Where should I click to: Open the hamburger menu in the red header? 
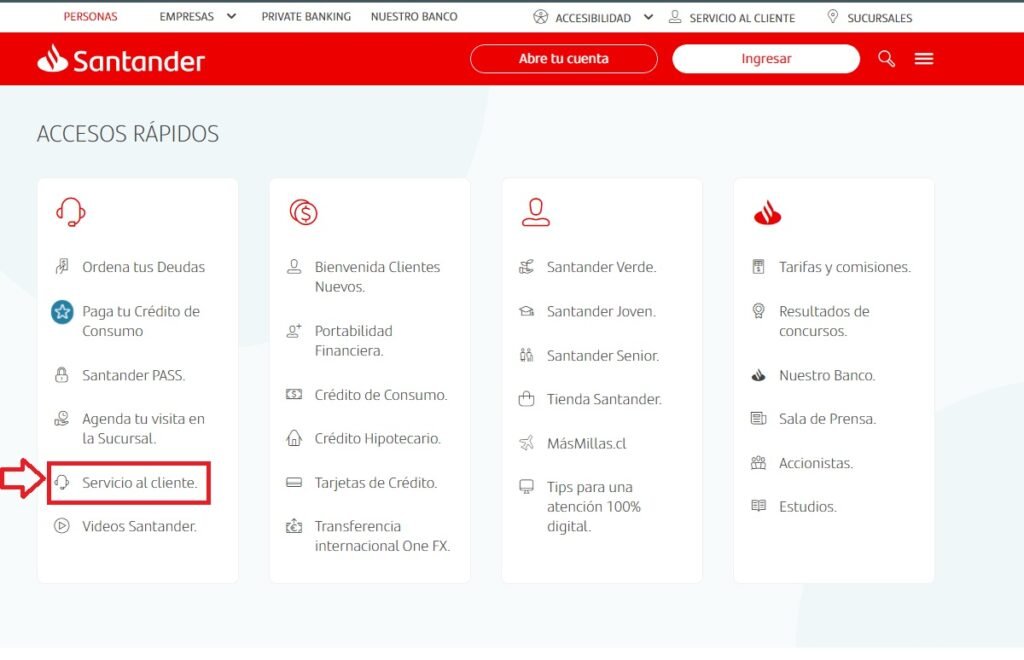pos(923,59)
